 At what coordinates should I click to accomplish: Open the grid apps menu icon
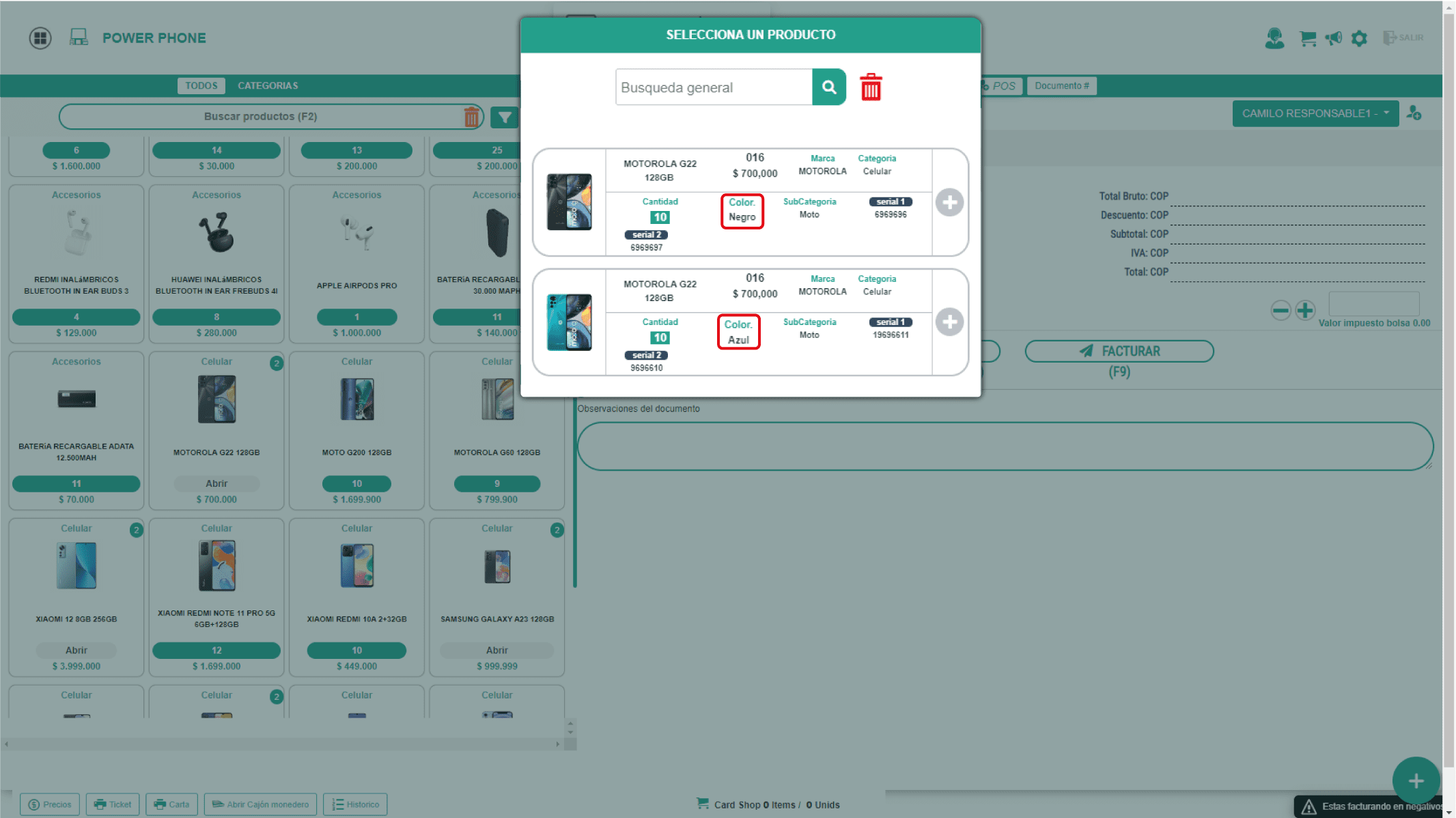(40, 38)
